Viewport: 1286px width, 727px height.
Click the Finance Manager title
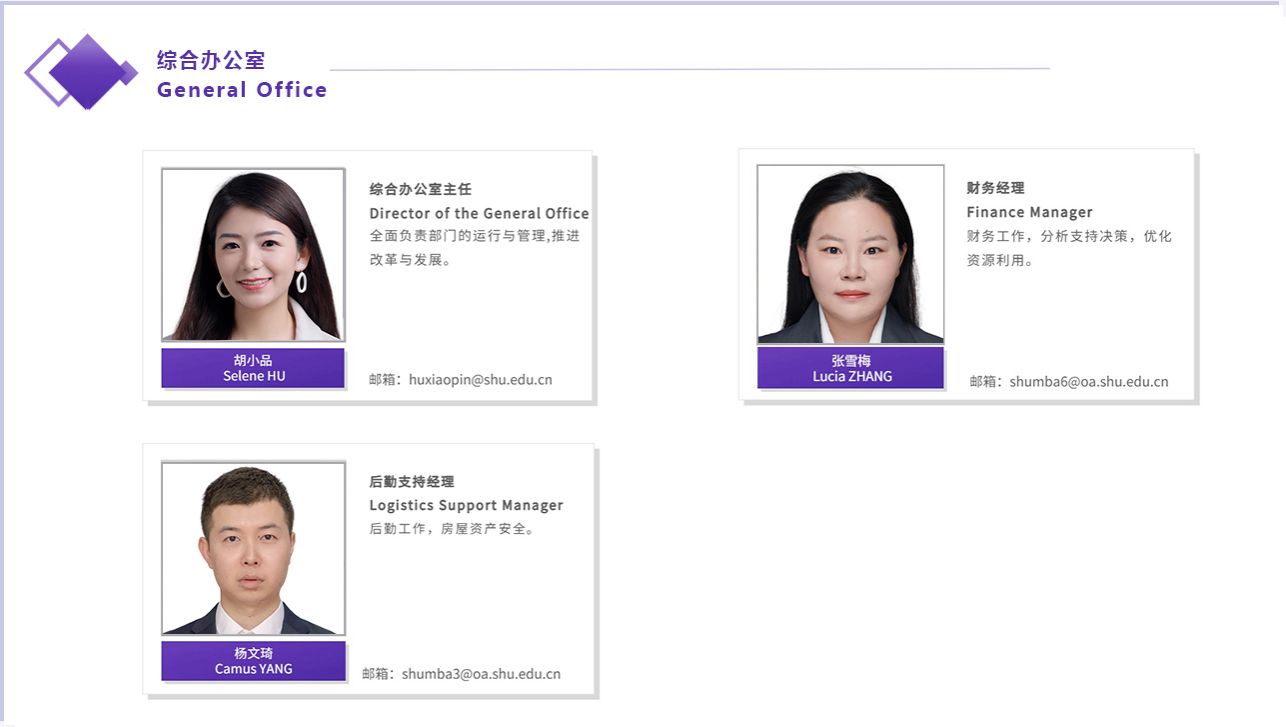[x=1029, y=212]
